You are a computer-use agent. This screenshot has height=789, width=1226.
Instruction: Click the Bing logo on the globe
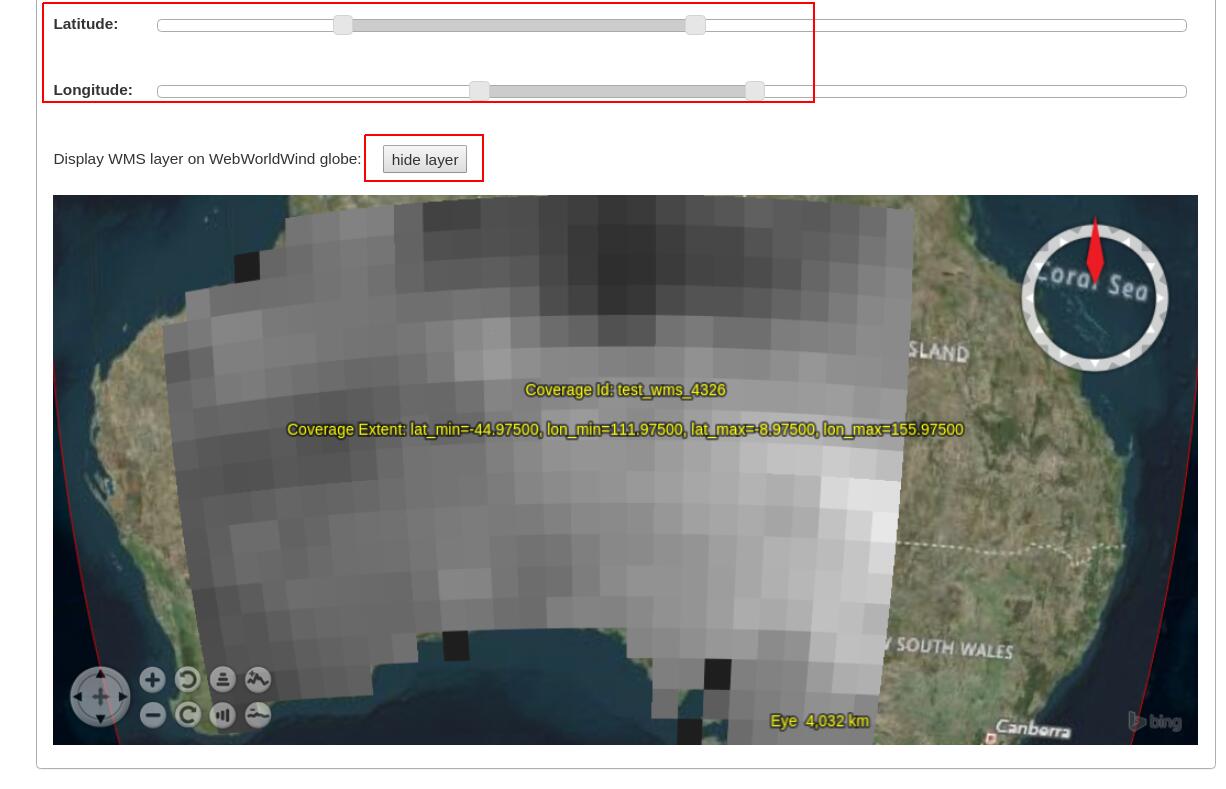tap(1155, 721)
